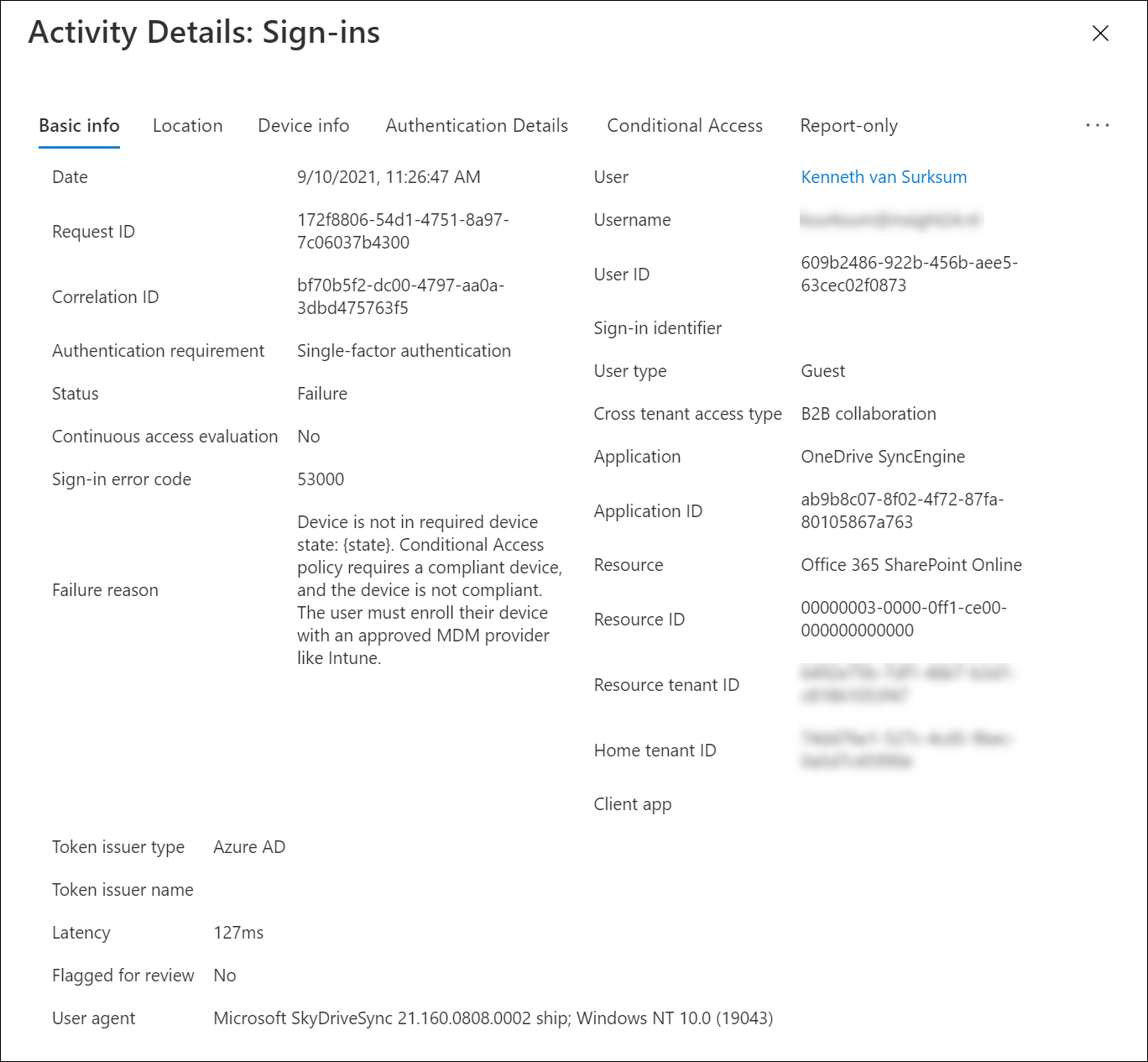View the Report-only tab
1148x1062 pixels.
tap(848, 126)
